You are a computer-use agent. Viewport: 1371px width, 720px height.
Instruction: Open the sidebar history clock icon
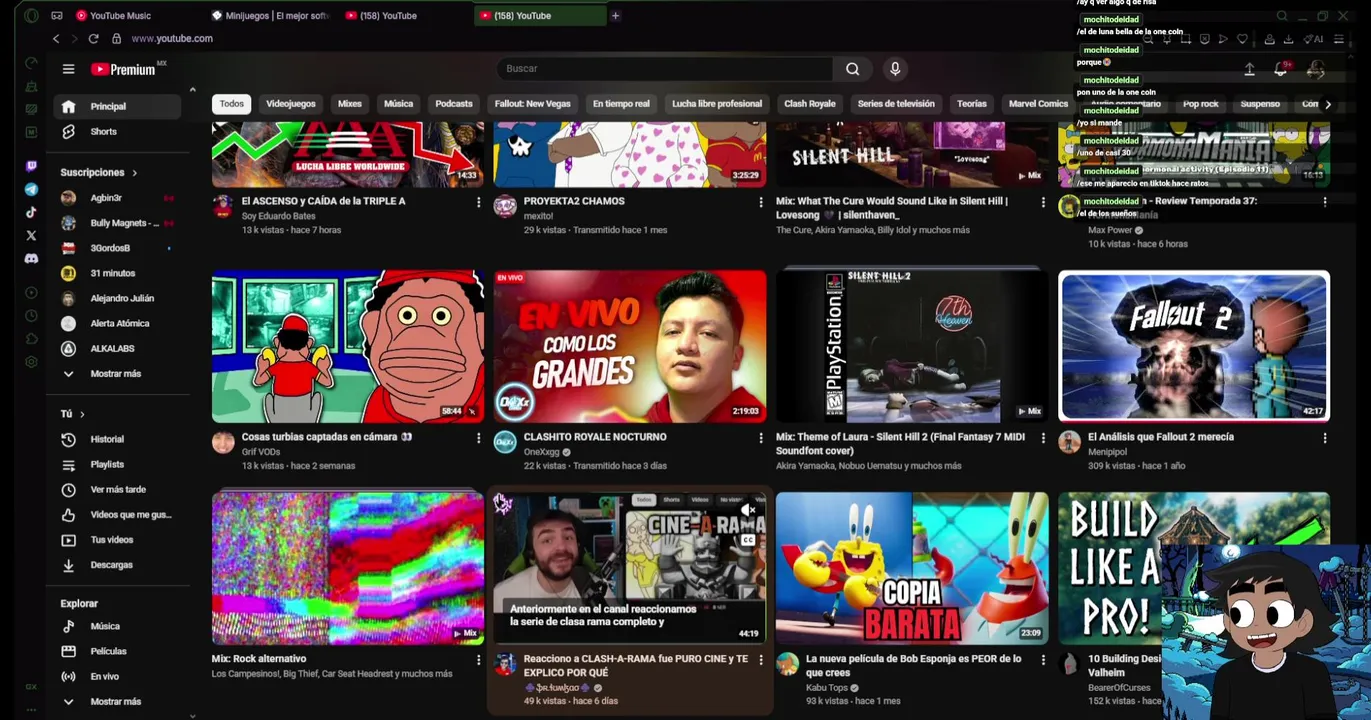(31, 316)
